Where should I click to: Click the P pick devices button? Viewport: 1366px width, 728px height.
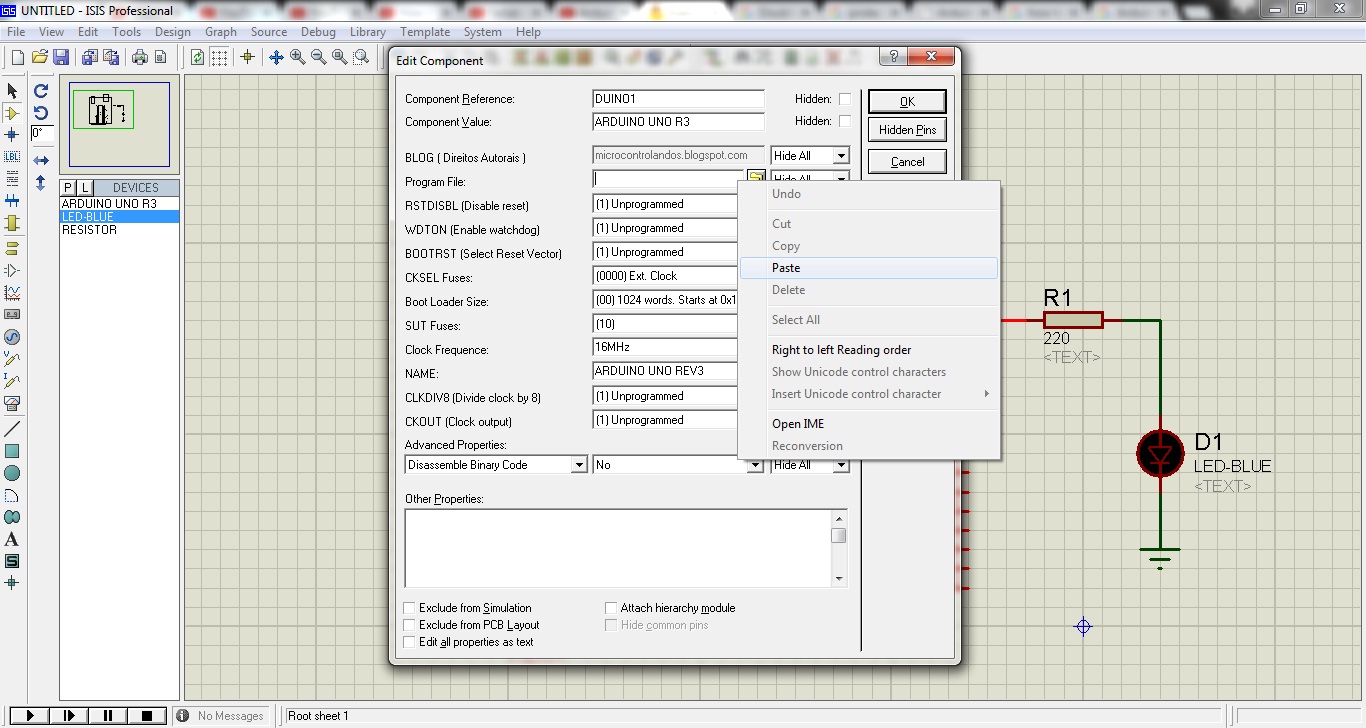pyautogui.click(x=68, y=188)
